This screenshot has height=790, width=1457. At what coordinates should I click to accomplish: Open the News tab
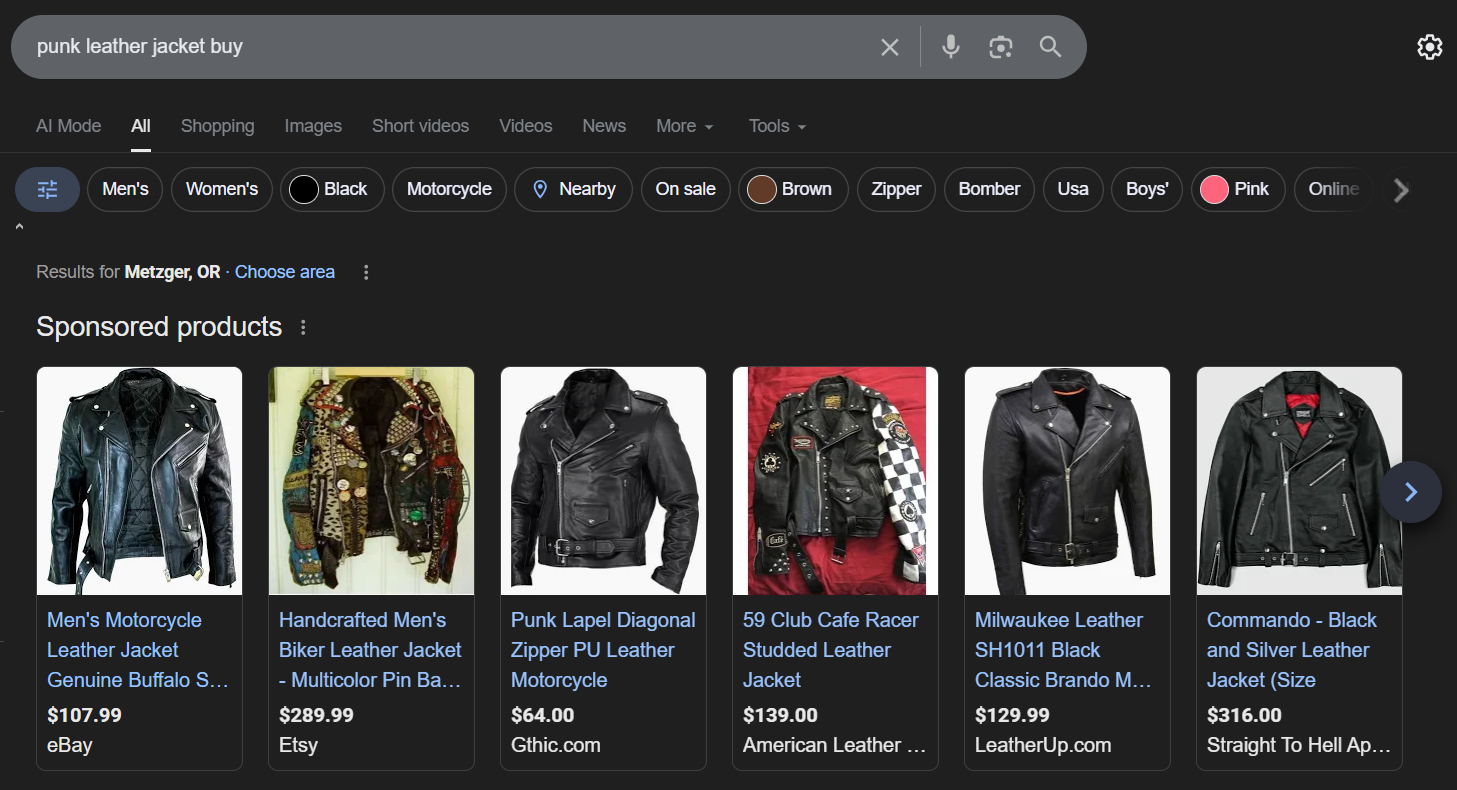[x=604, y=126]
